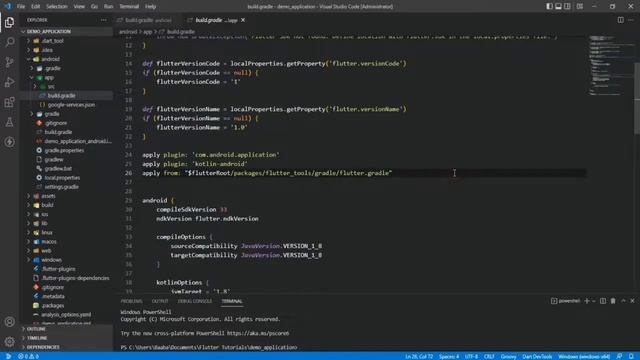Change the UTF-8 file encoding

pyautogui.click(x=471, y=356)
